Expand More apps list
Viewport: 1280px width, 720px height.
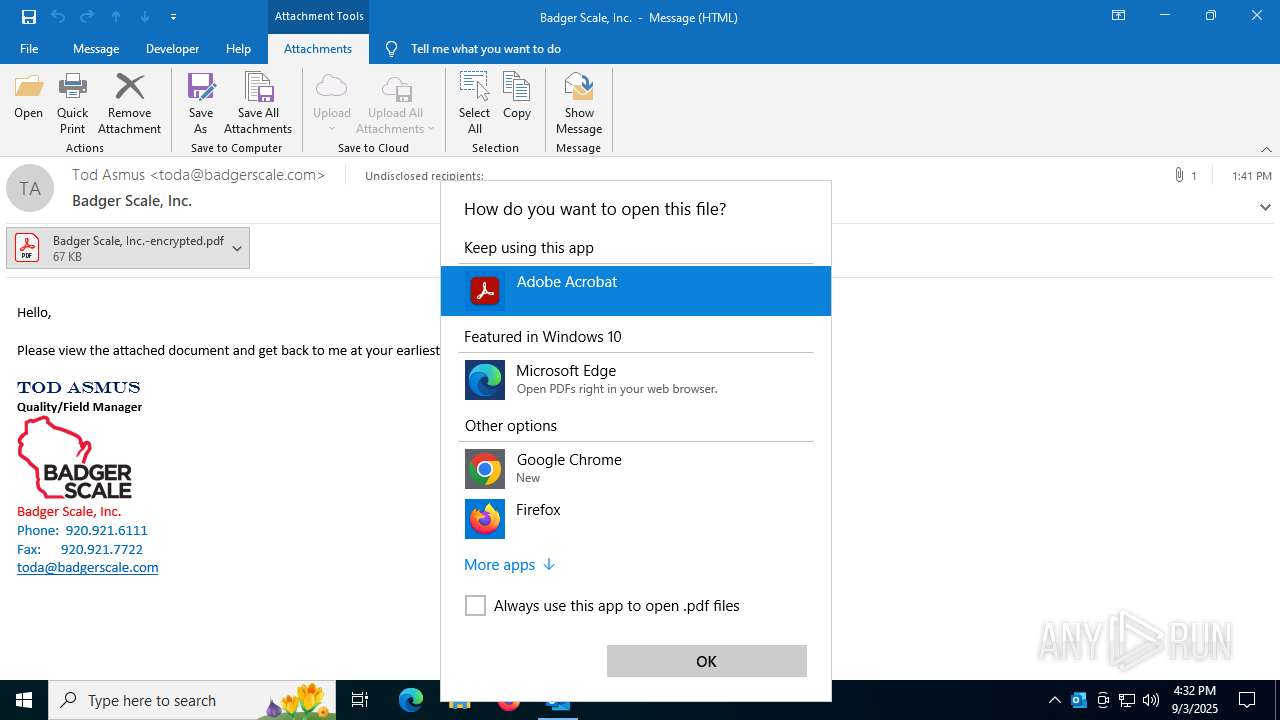pyautogui.click(x=509, y=565)
